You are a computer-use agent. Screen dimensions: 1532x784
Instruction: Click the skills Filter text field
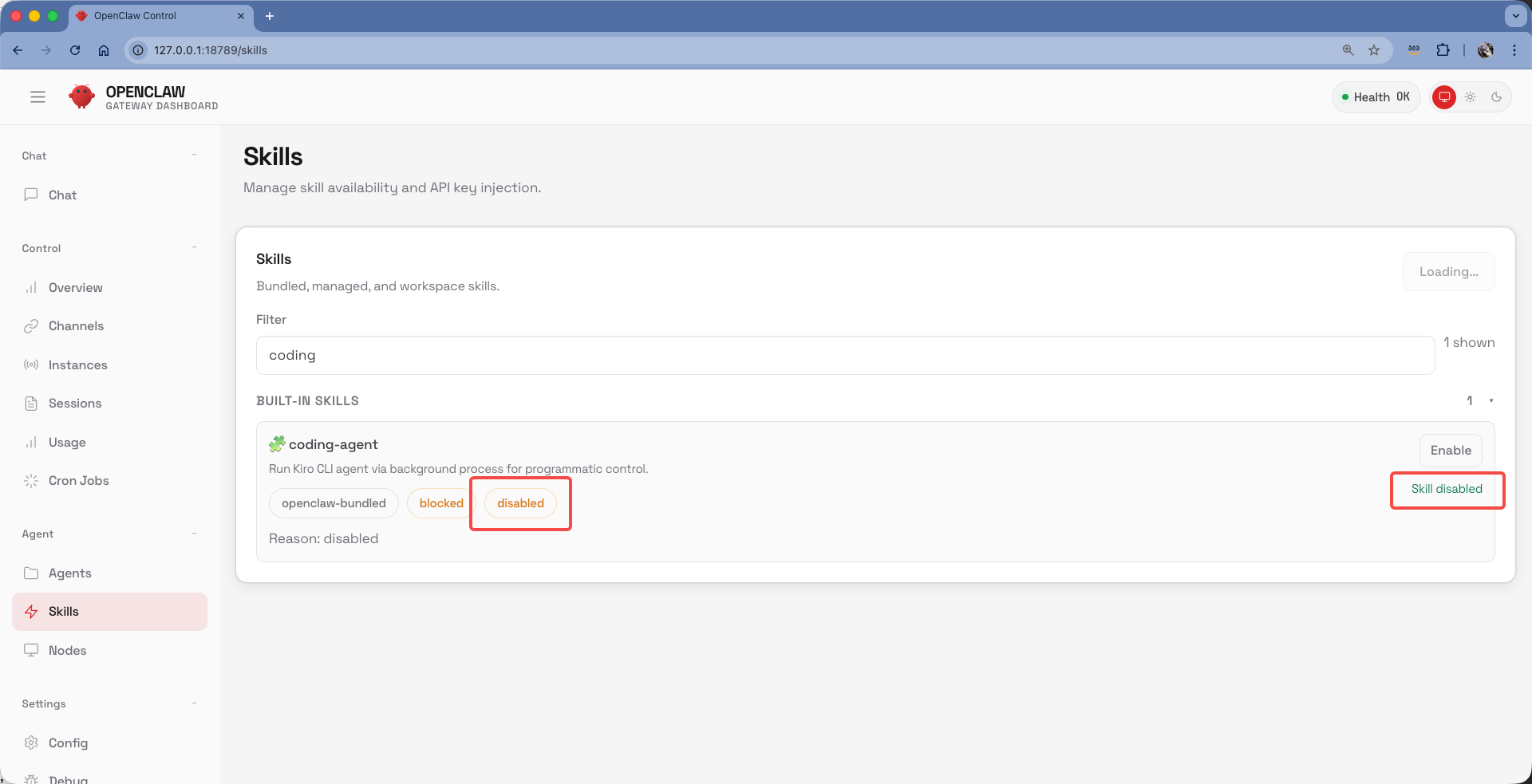844,356
